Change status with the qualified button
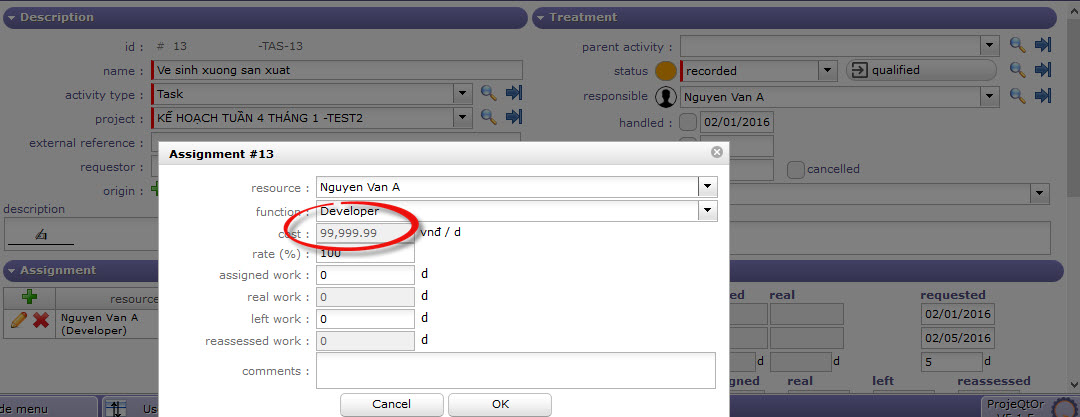This screenshot has width=1080, height=417. [920, 70]
